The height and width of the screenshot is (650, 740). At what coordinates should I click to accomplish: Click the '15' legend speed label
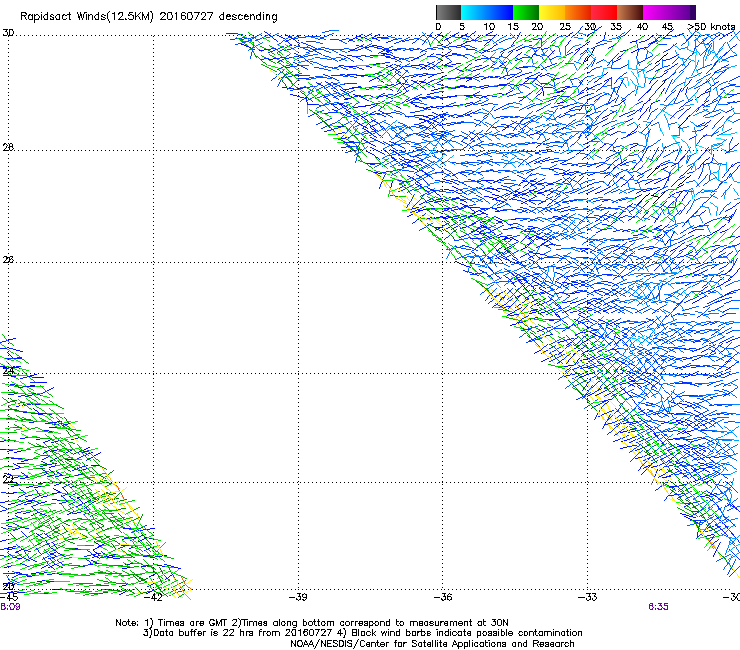pos(513,27)
